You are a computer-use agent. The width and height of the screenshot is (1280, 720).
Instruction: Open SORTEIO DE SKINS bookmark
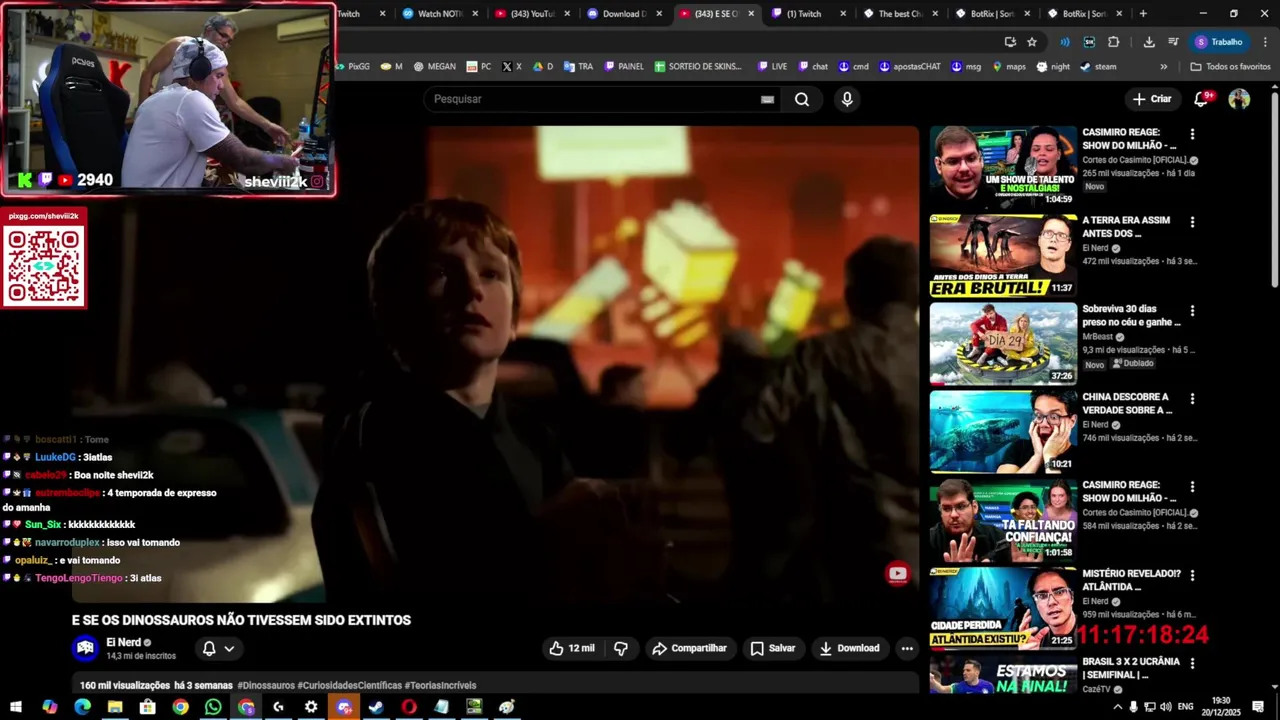[698, 67]
